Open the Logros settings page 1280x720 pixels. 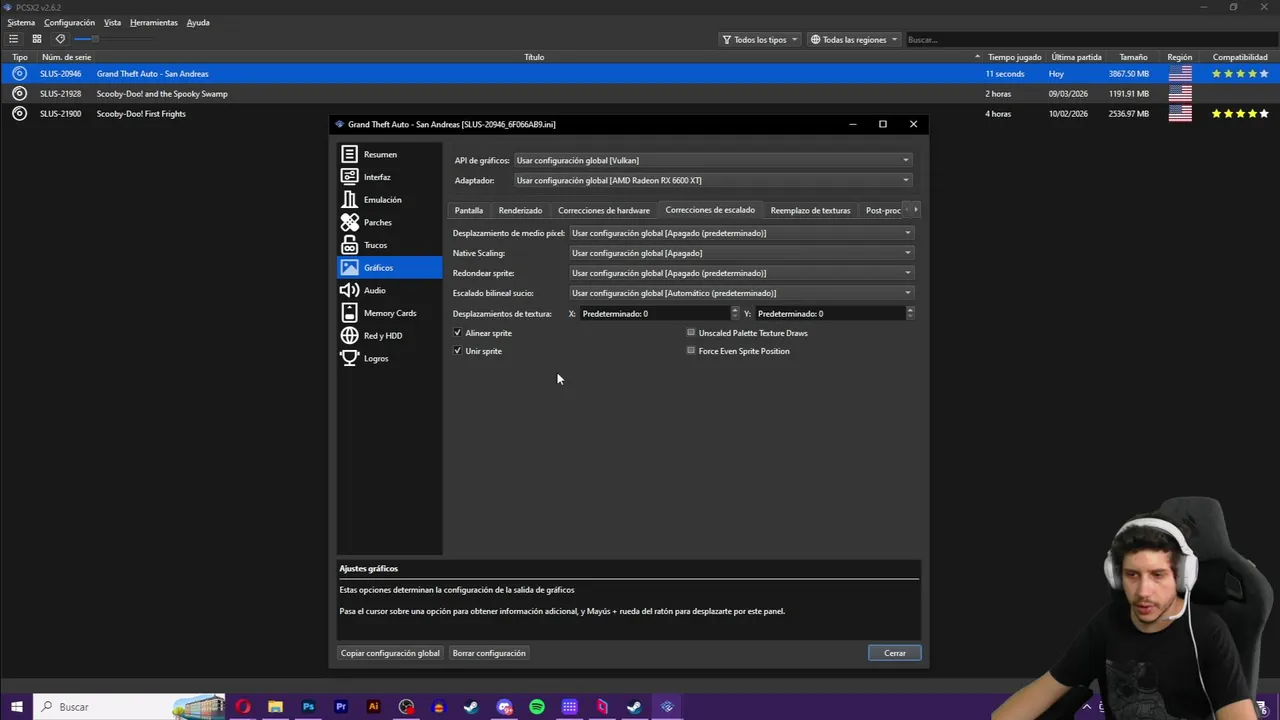(x=390, y=358)
